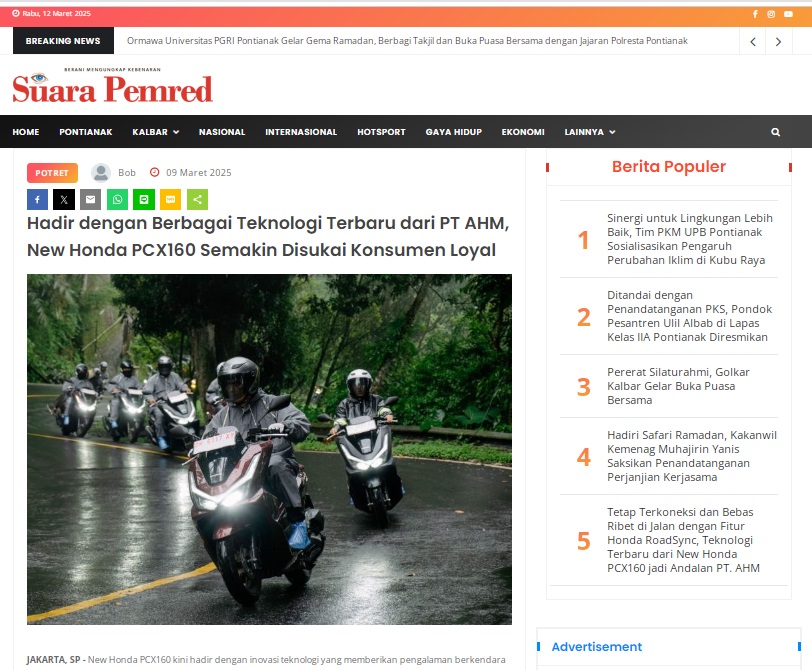Open the Hotsport section
Image resolution: width=812 pixels, height=670 pixels.
[x=381, y=132]
